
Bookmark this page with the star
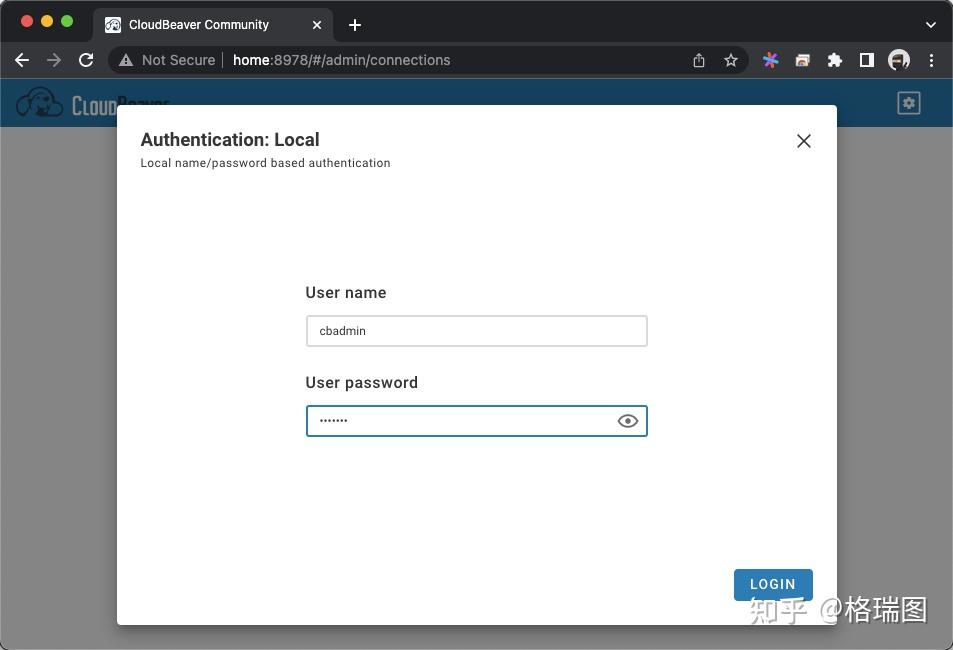[x=731, y=60]
